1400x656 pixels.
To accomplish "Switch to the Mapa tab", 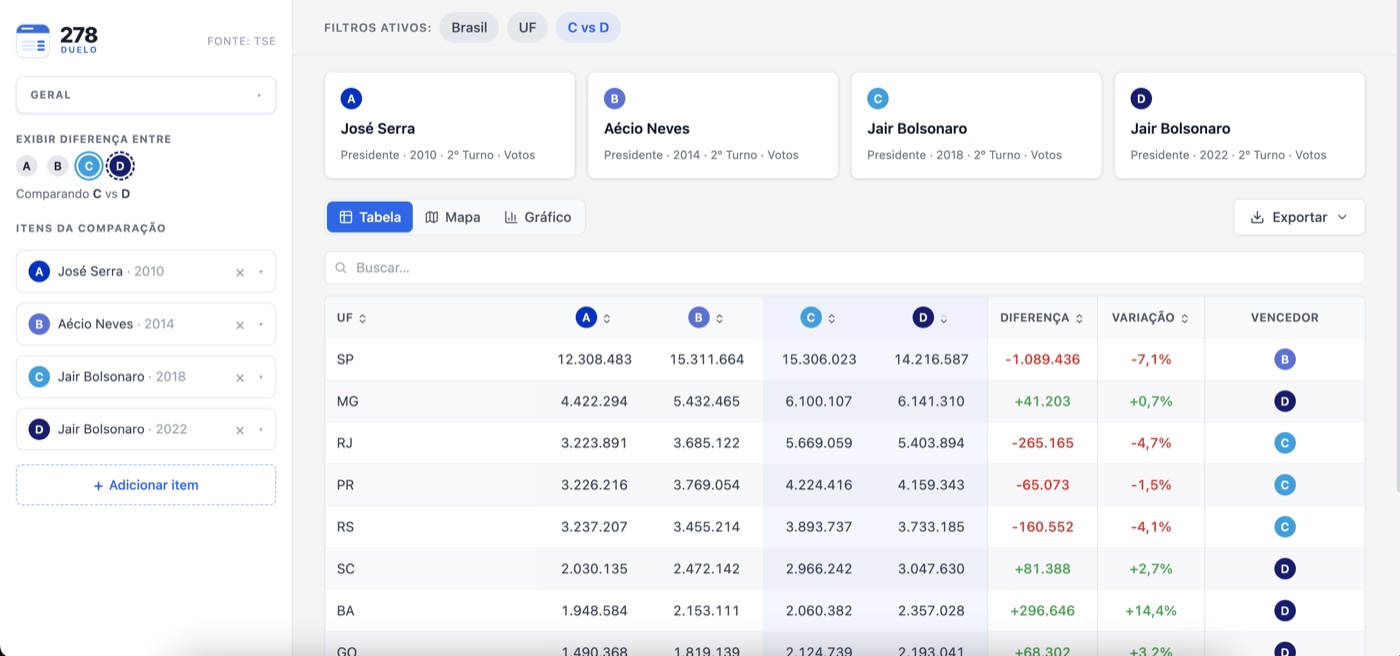I will [453, 217].
